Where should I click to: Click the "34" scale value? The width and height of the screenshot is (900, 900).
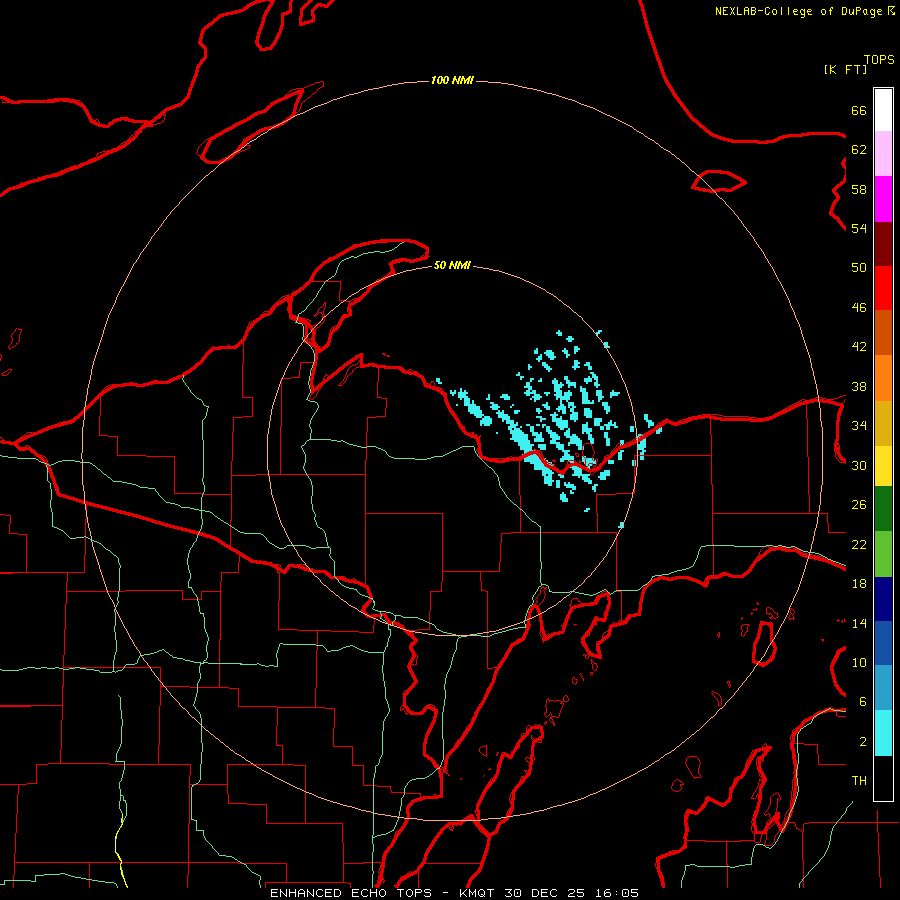(859, 426)
